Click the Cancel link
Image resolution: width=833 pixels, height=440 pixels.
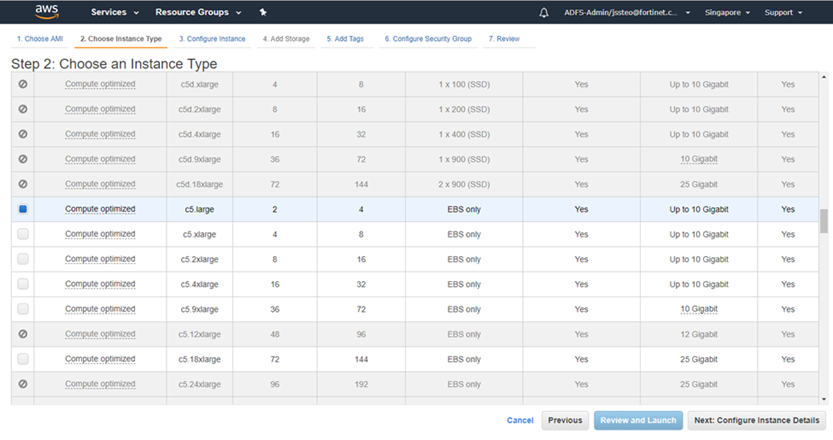[x=520, y=421]
